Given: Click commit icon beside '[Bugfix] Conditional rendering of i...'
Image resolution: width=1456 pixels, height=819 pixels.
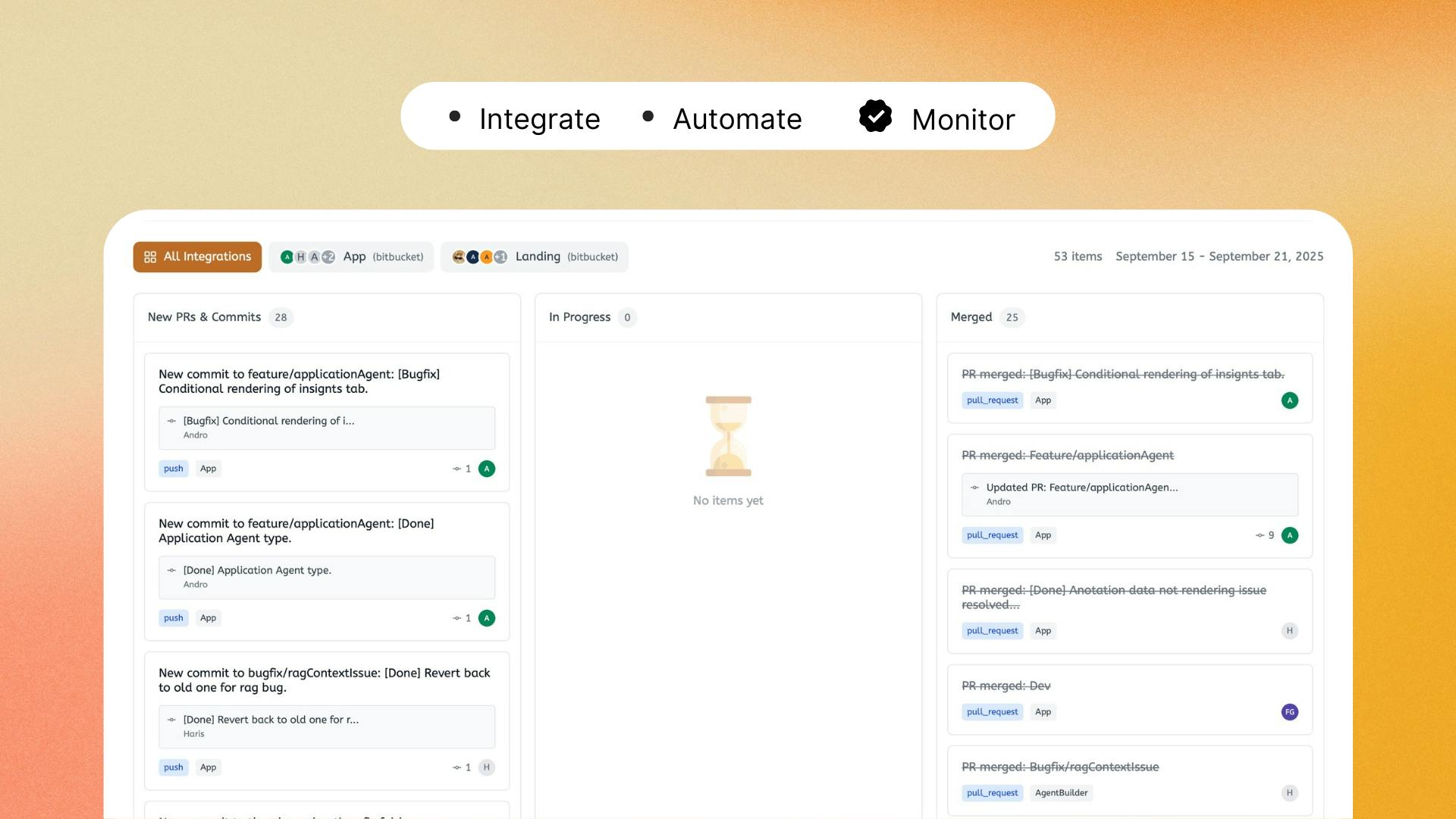Looking at the screenshot, I should pos(171,421).
